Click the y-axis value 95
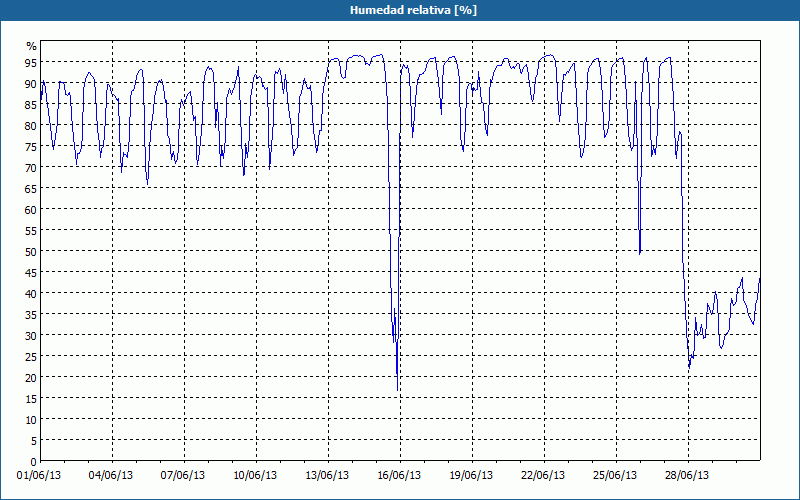800x500 pixels. [x=31, y=63]
